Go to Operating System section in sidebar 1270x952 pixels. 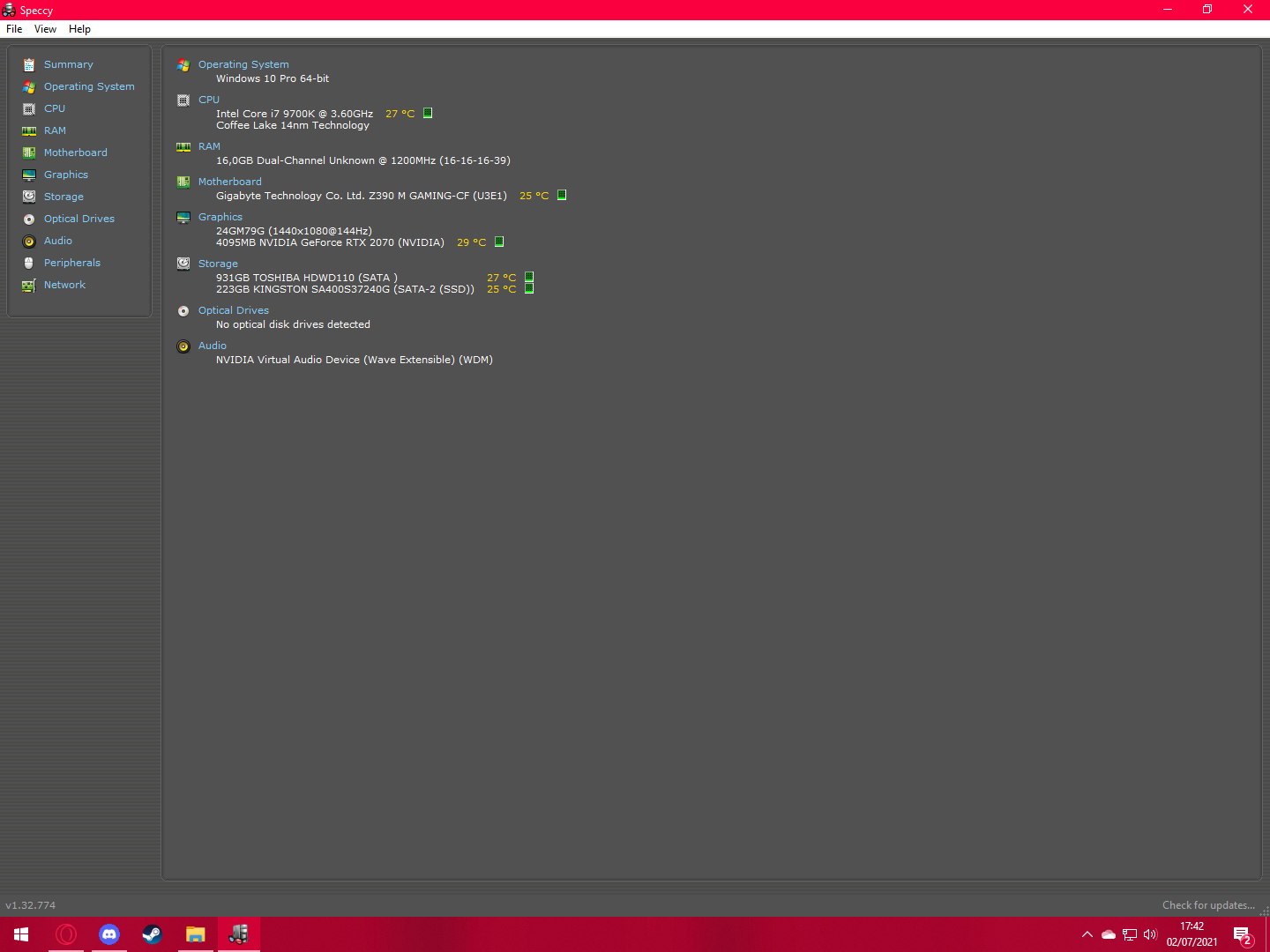click(89, 86)
